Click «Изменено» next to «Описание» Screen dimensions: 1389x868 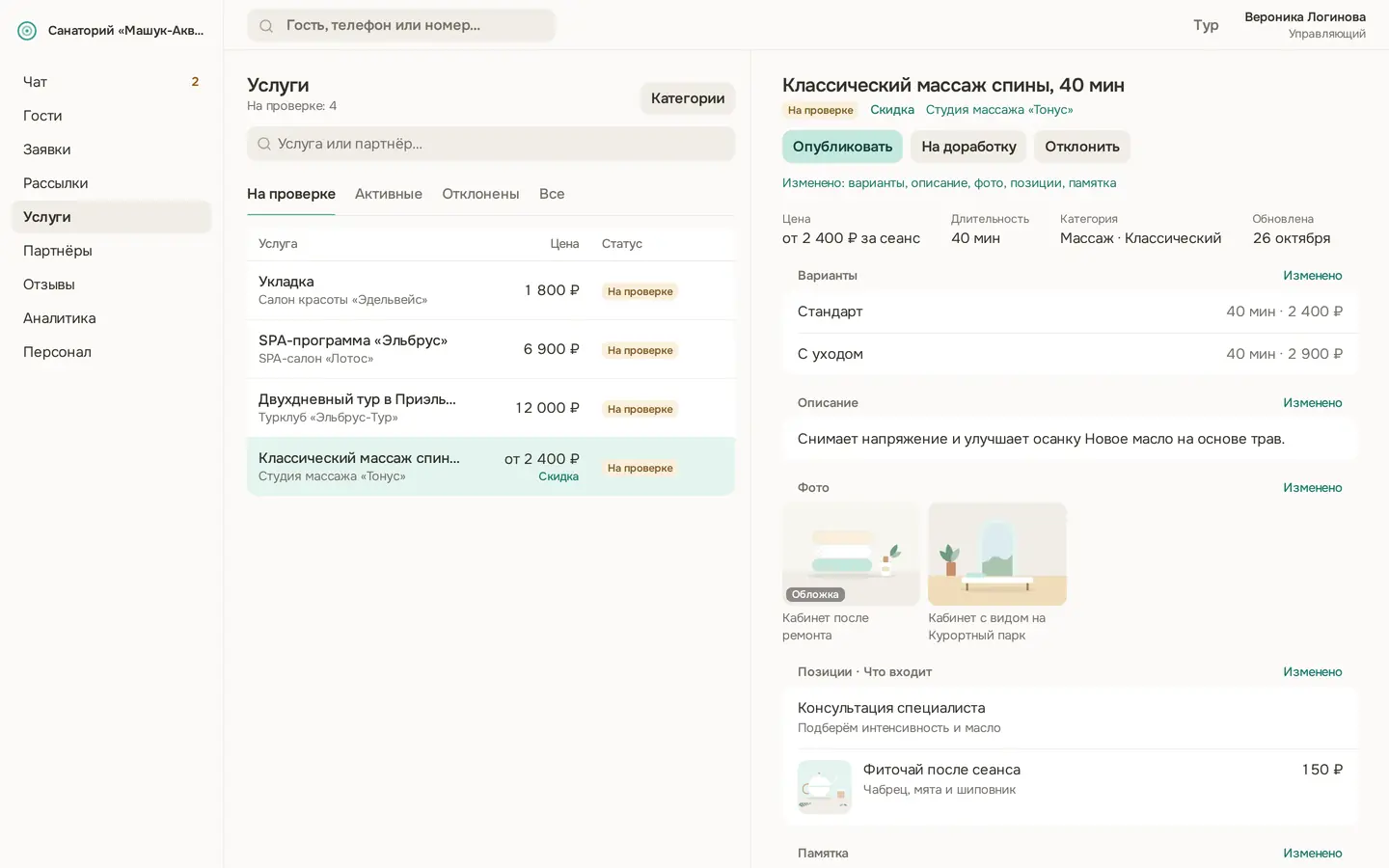tap(1312, 403)
